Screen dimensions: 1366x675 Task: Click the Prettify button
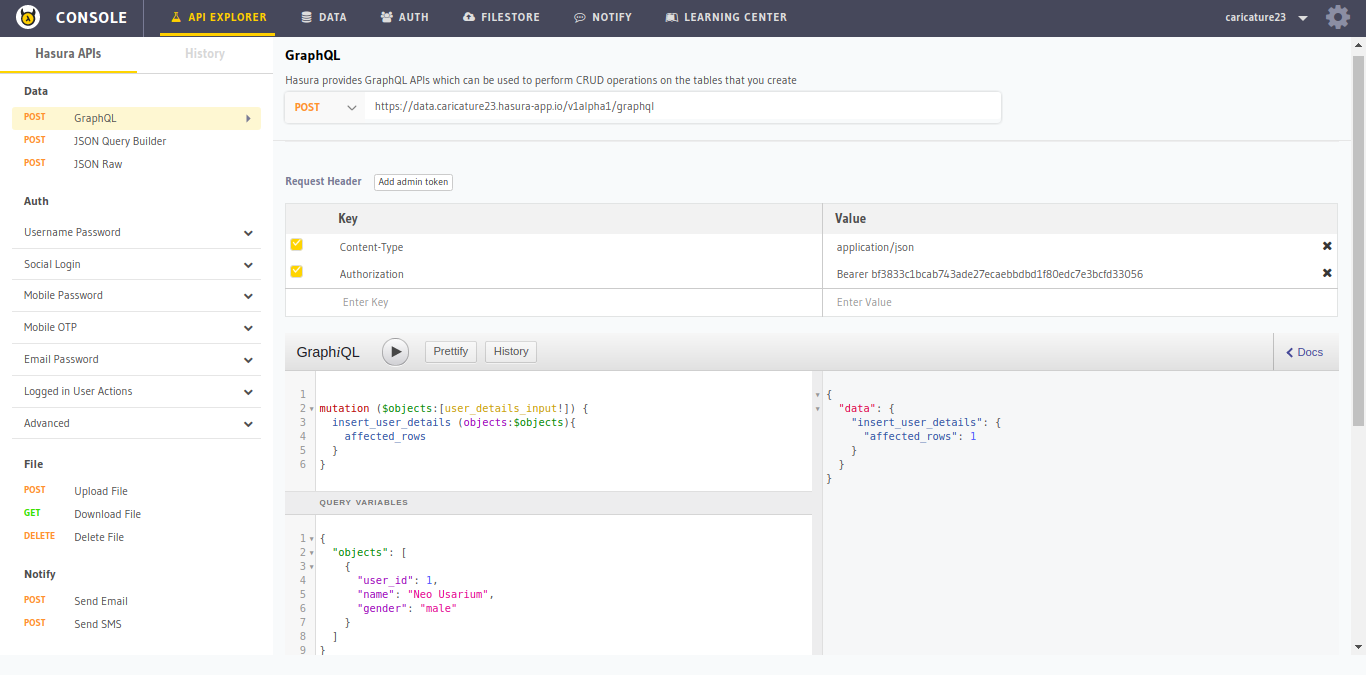point(451,351)
